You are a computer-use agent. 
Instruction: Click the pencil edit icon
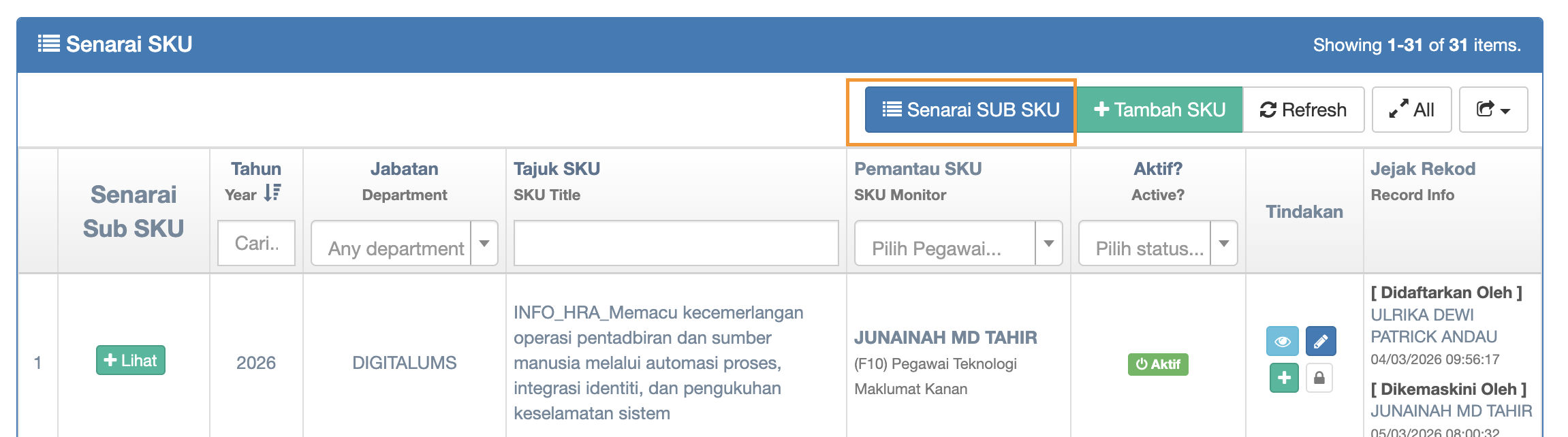1320,341
